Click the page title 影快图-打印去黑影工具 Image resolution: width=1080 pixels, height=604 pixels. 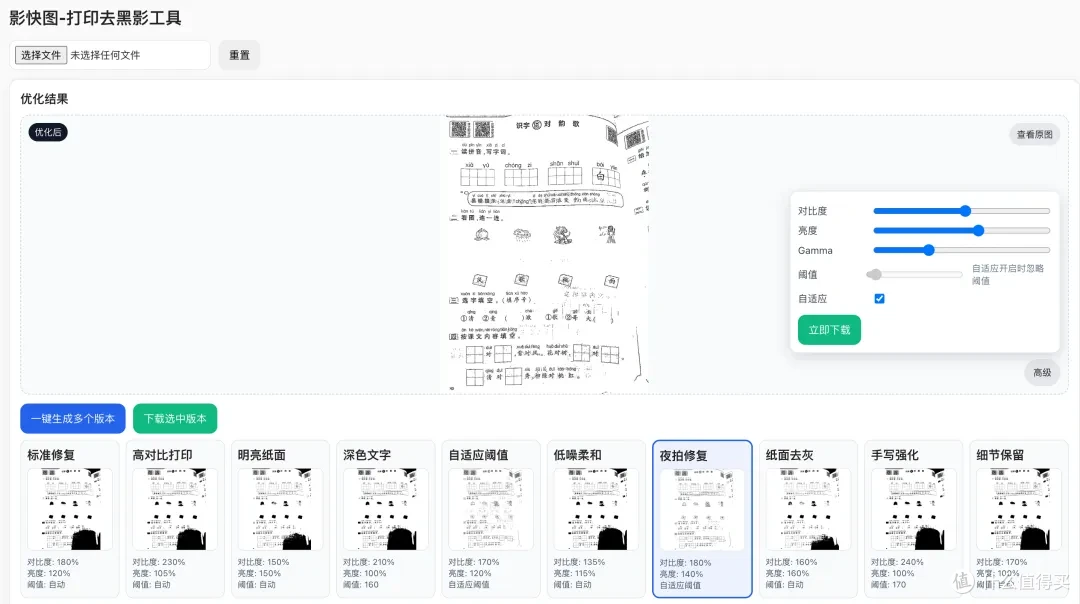click(x=95, y=18)
